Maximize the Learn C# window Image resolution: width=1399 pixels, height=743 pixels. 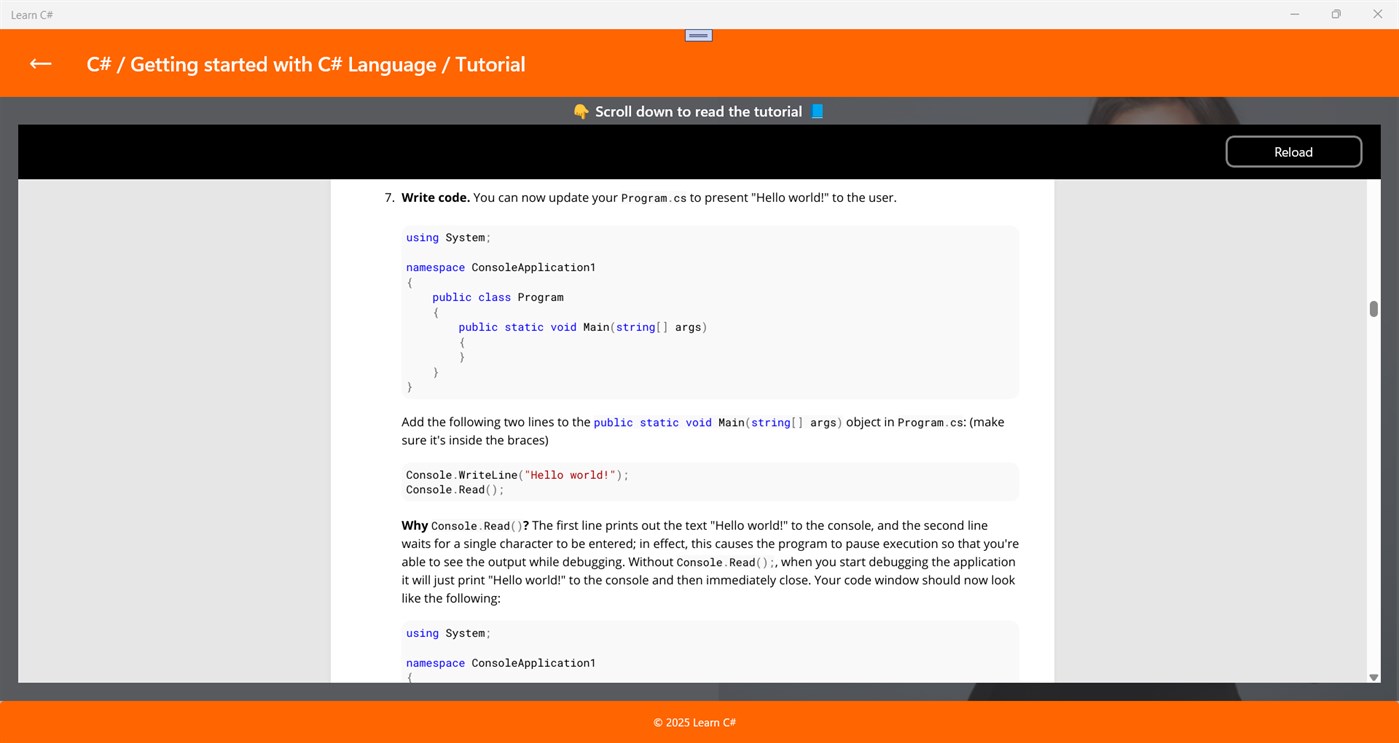(x=1336, y=14)
